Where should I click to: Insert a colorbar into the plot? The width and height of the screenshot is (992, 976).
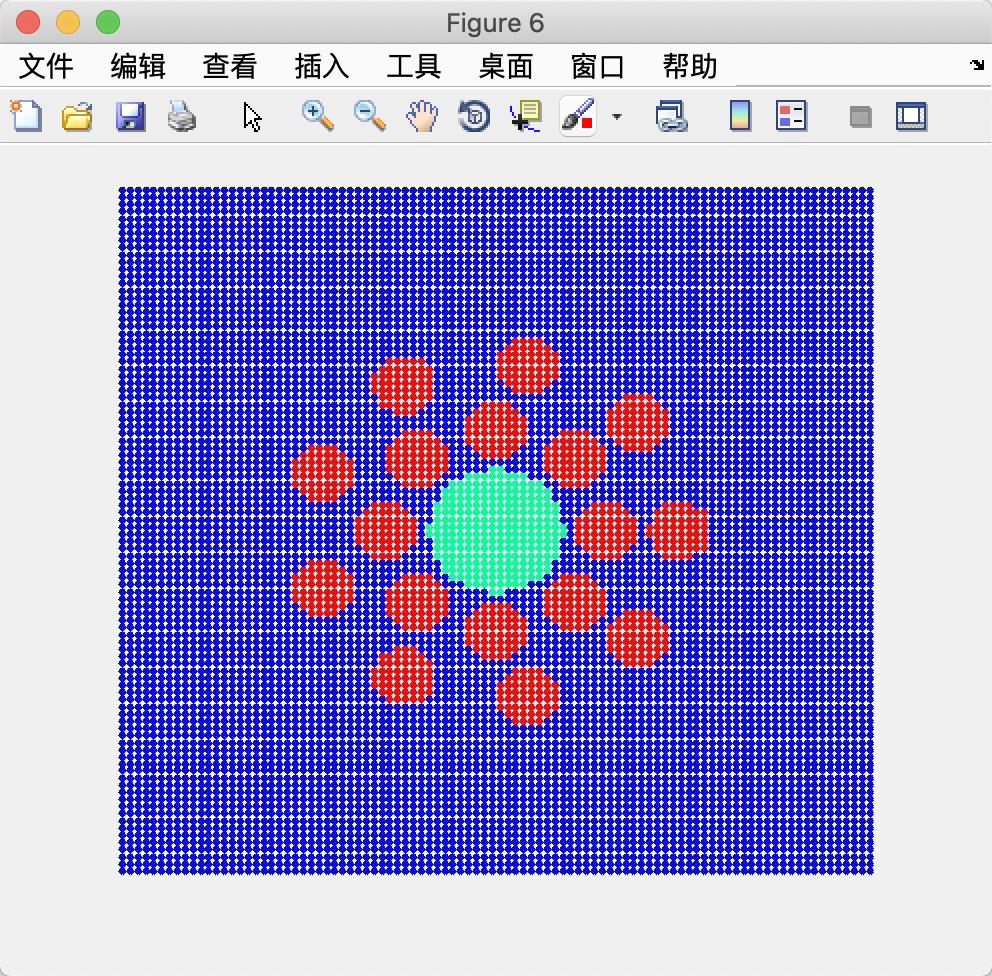(x=738, y=116)
